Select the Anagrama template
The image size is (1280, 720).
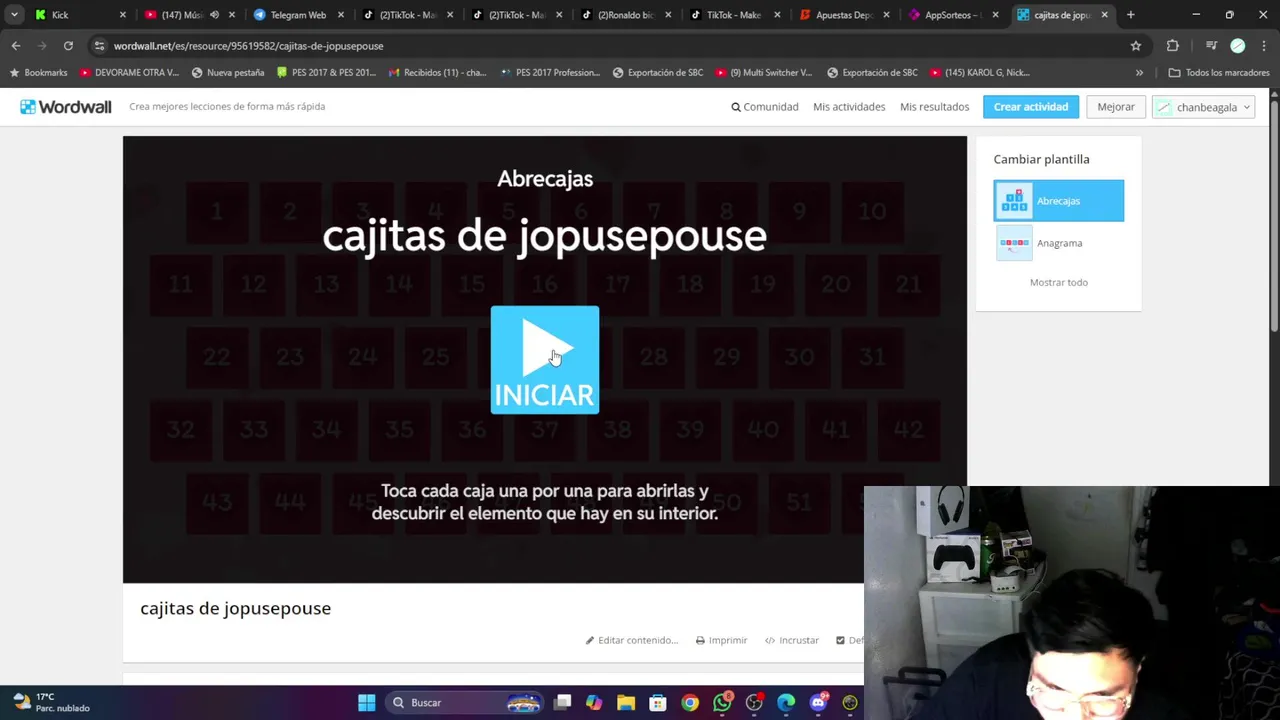(1059, 243)
